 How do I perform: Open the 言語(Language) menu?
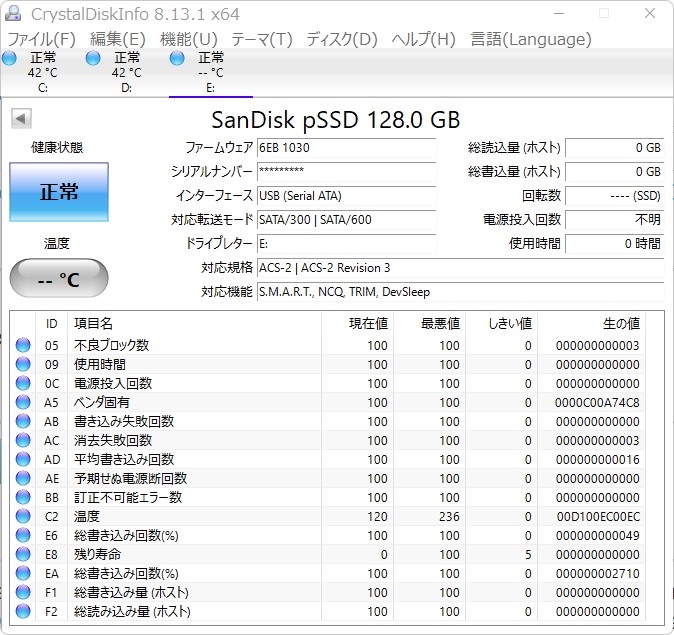coord(530,39)
